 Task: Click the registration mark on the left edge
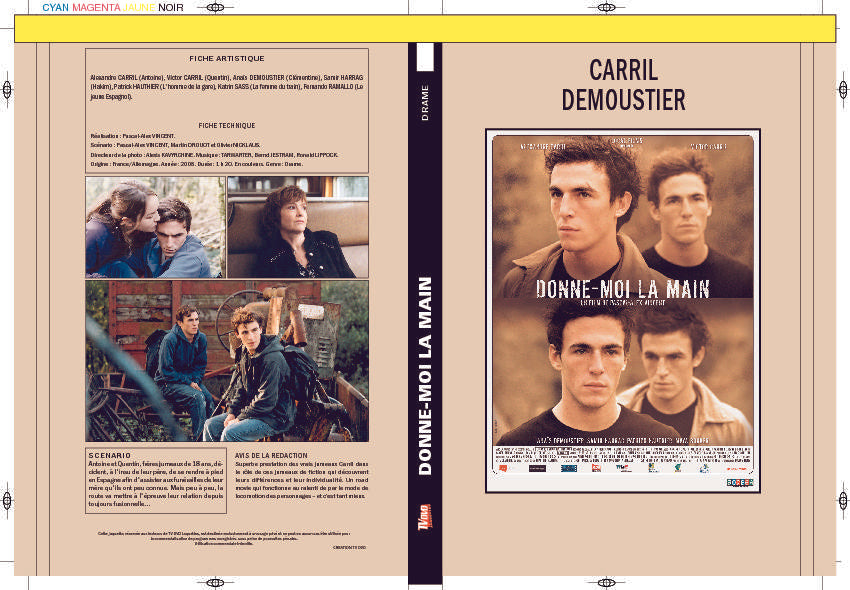coord(7,88)
